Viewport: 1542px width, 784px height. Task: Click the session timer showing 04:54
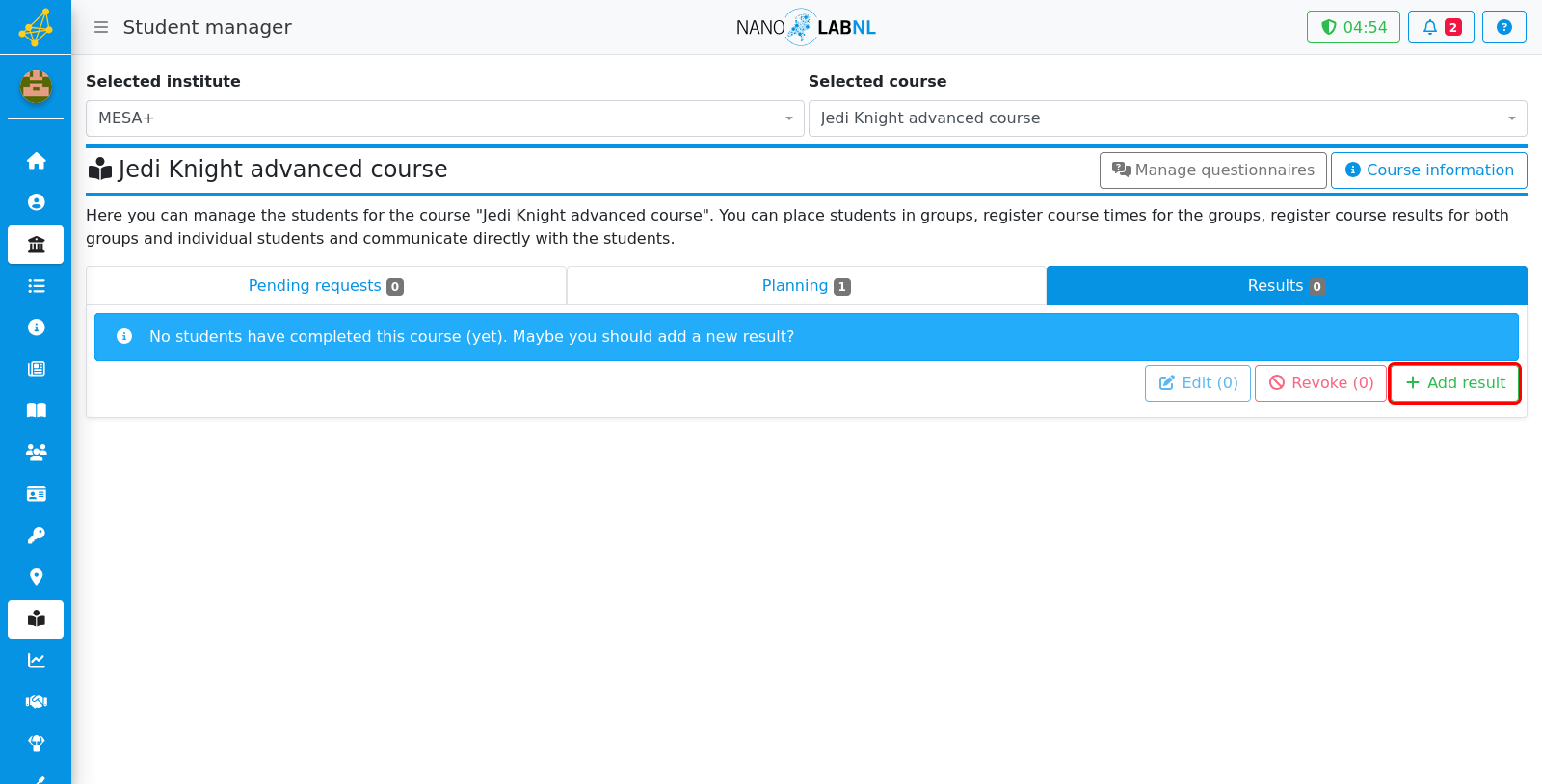pyautogui.click(x=1353, y=27)
